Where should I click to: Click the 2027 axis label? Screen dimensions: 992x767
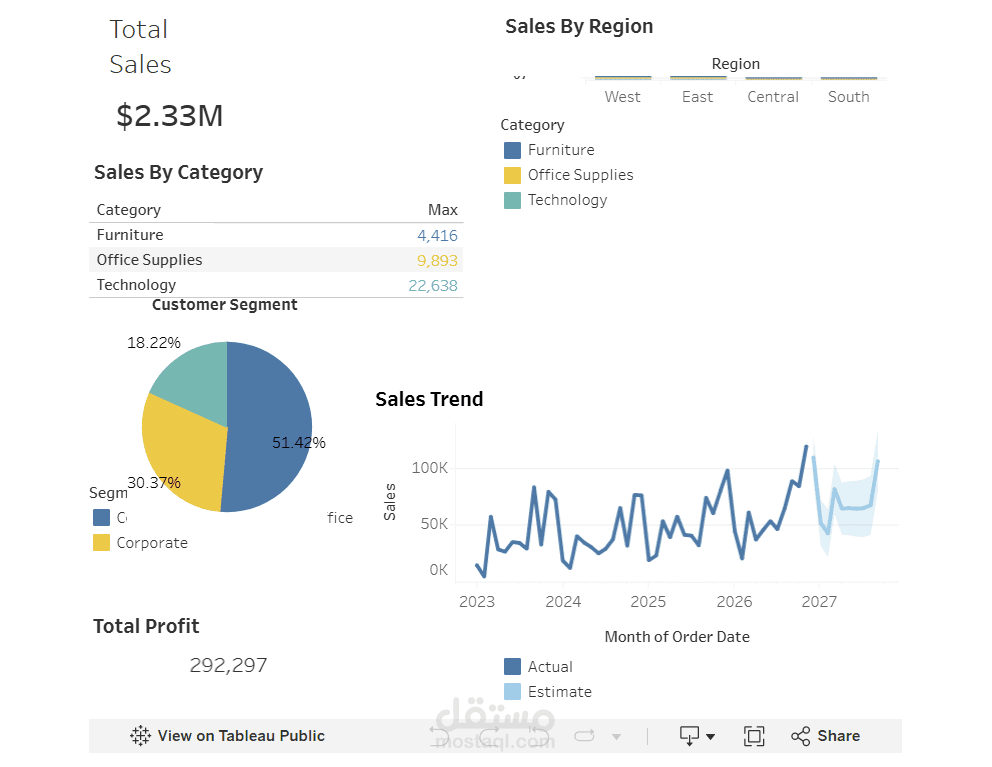819,601
